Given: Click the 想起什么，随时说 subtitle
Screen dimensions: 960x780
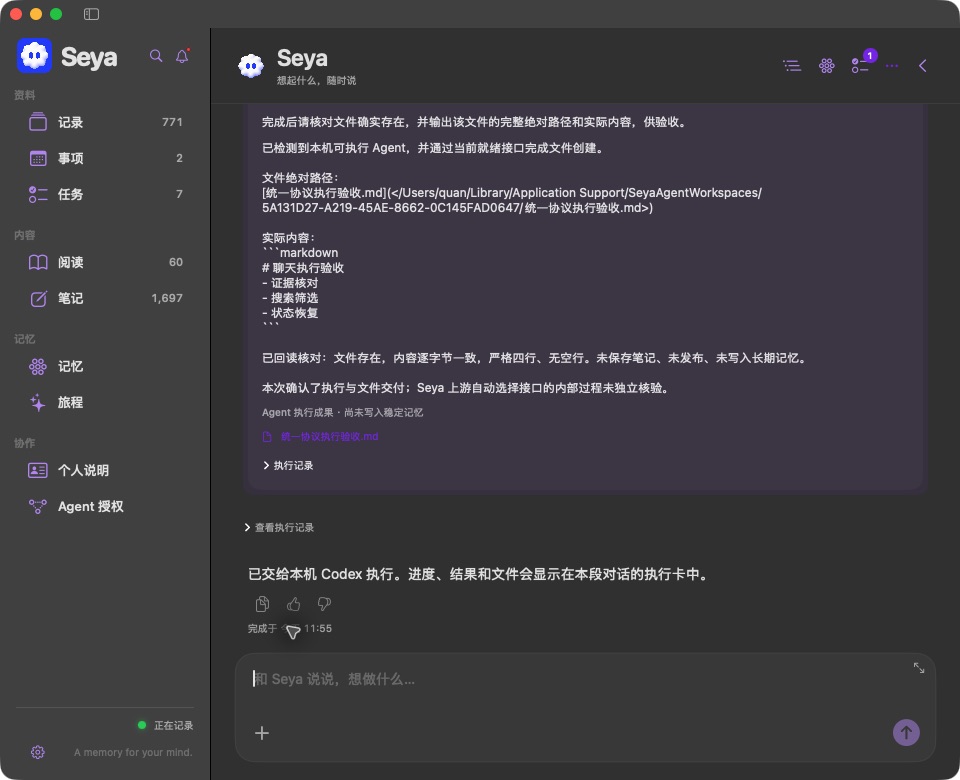Looking at the screenshot, I should pos(316,80).
